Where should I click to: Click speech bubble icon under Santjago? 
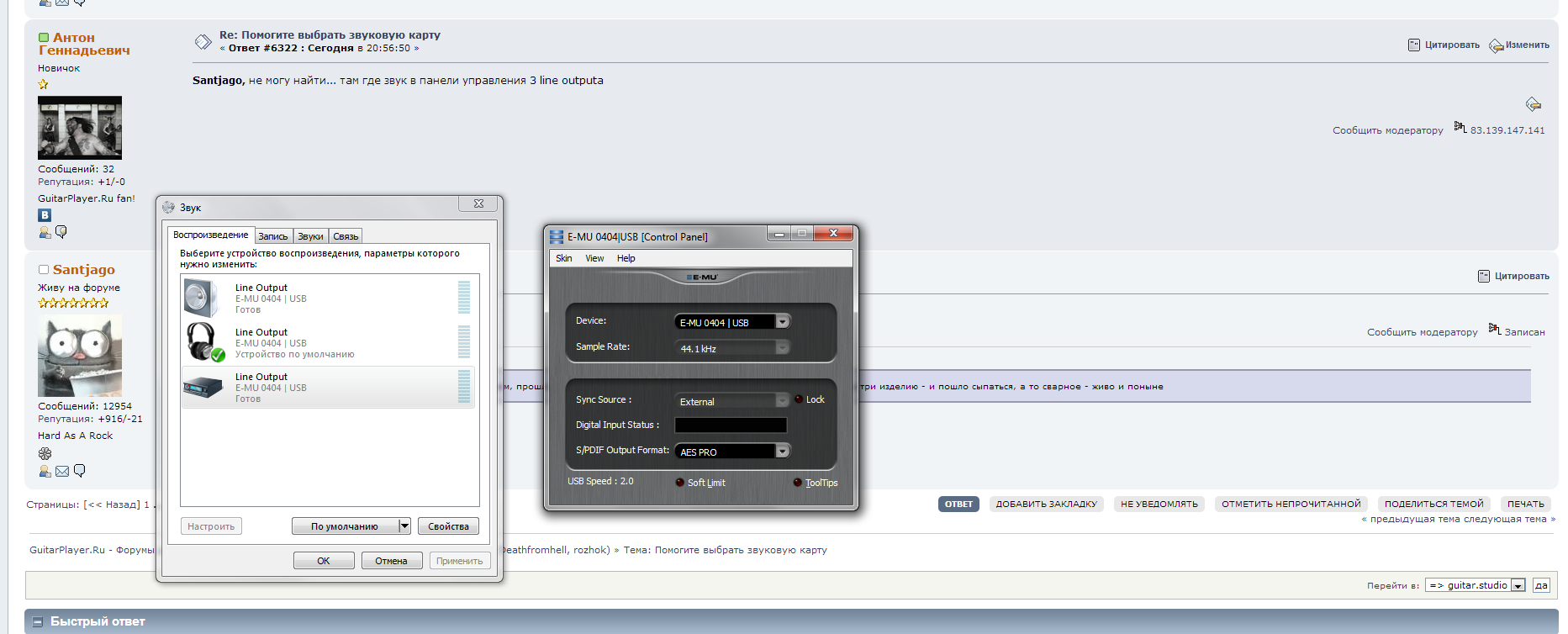tap(79, 471)
